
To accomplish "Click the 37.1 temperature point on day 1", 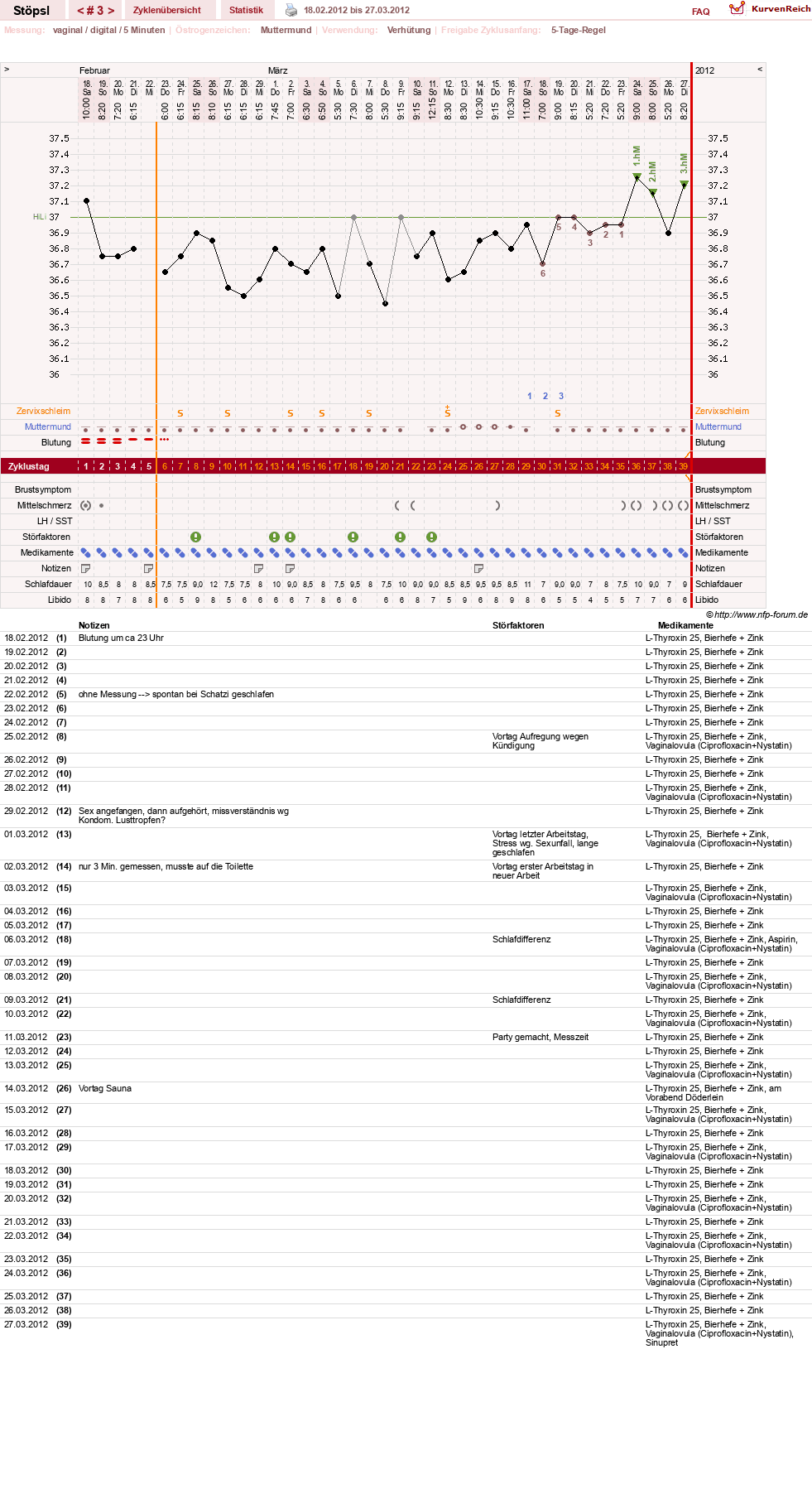I will (87, 201).
